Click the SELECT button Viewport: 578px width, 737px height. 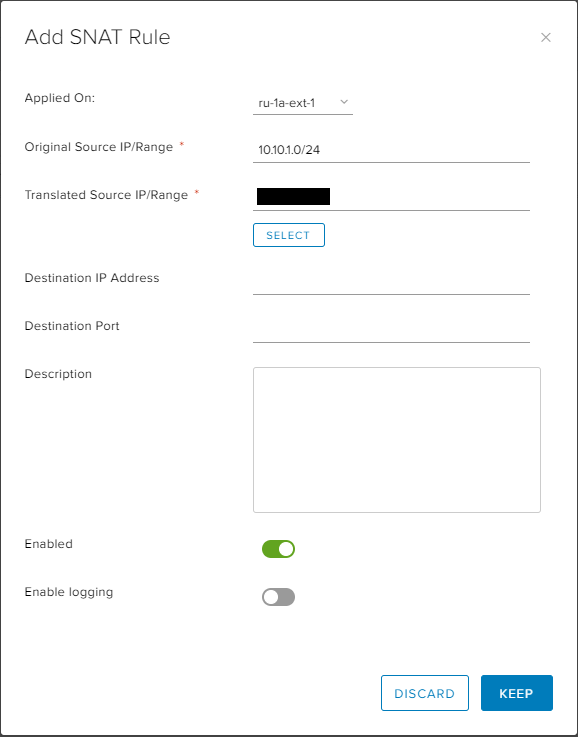point(289,235)
